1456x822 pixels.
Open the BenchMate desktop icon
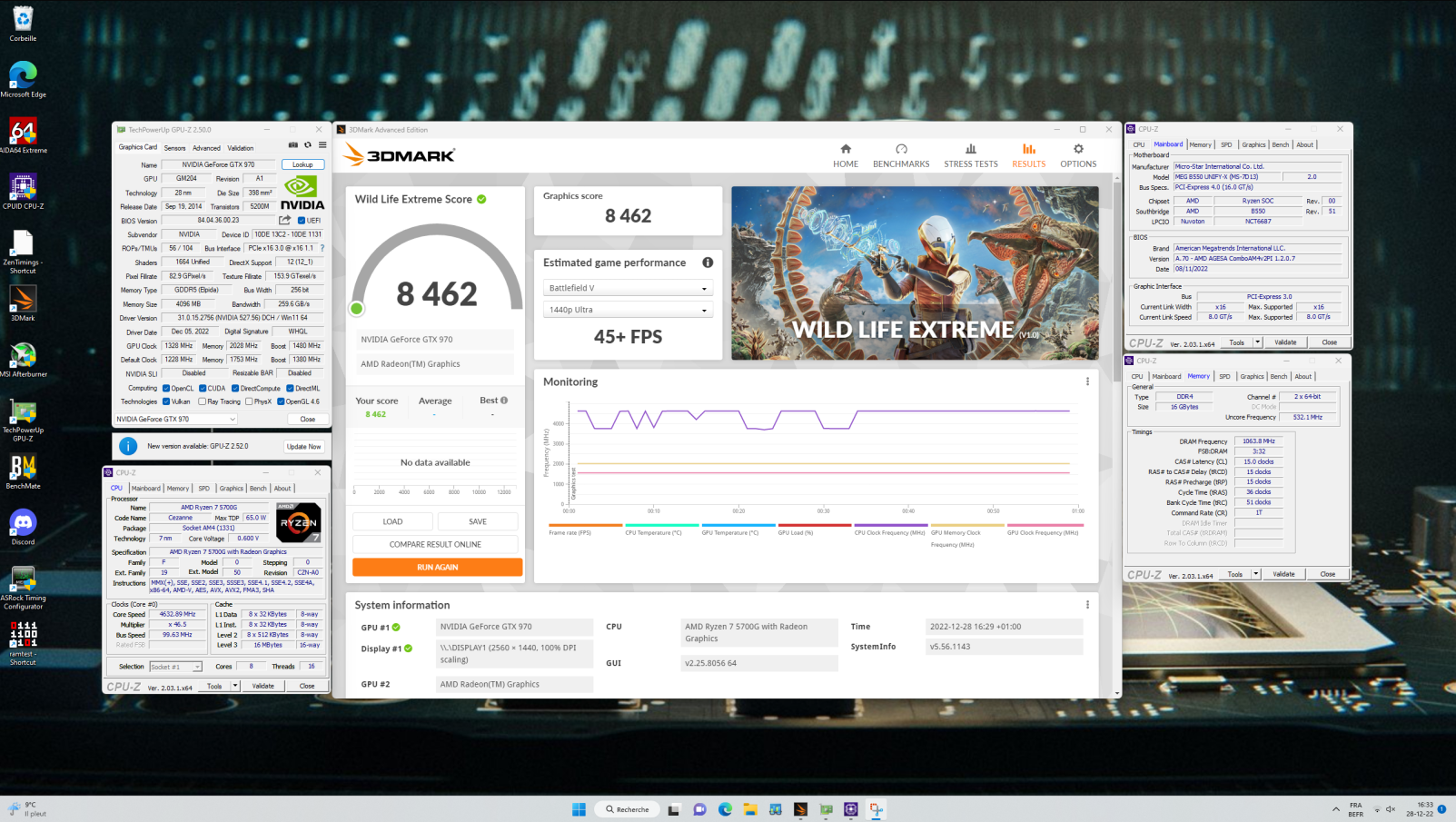point(23,471)
